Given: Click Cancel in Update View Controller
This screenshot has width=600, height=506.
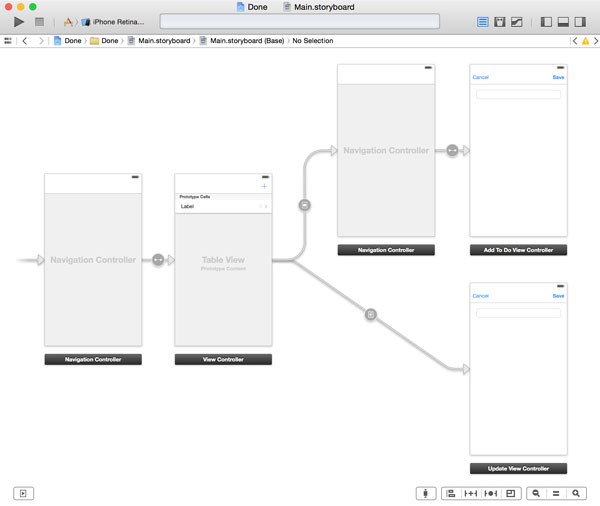Looking at the screenshot, I should click(481, 296).
